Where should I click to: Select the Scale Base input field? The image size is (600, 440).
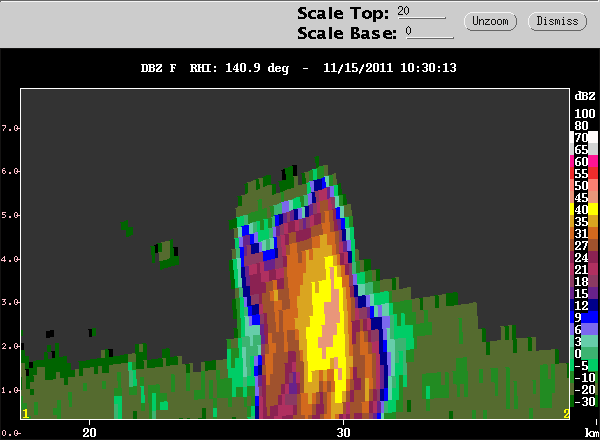point(430,32)
